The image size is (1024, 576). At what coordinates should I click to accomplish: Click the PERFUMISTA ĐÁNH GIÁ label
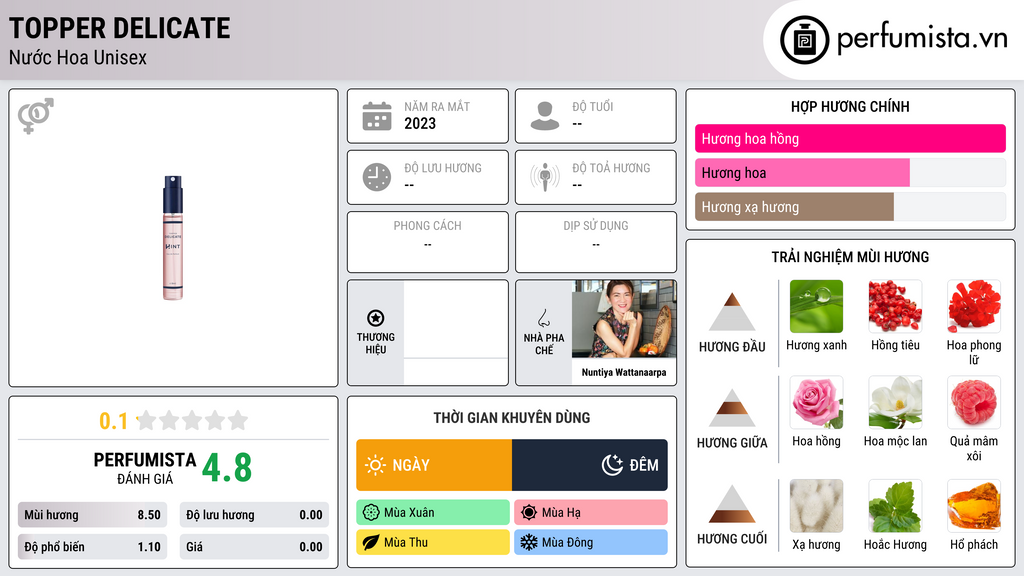point(144,468)
